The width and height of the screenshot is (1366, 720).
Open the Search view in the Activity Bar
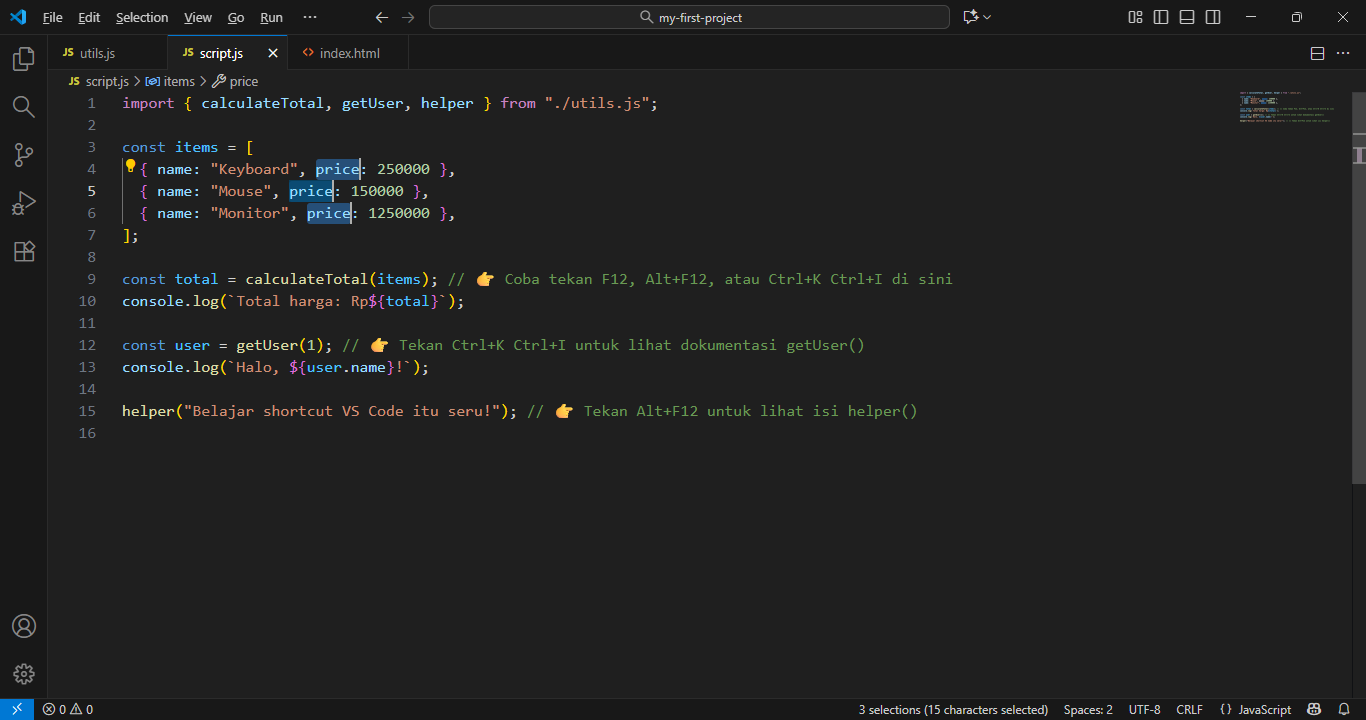tap(23, 106)
